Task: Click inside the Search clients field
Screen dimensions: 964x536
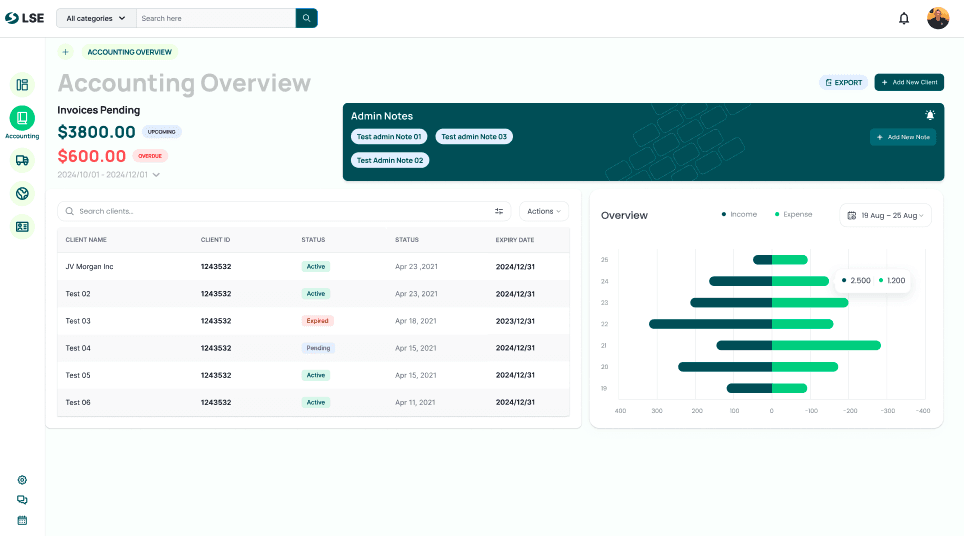Action: point(280,211)
